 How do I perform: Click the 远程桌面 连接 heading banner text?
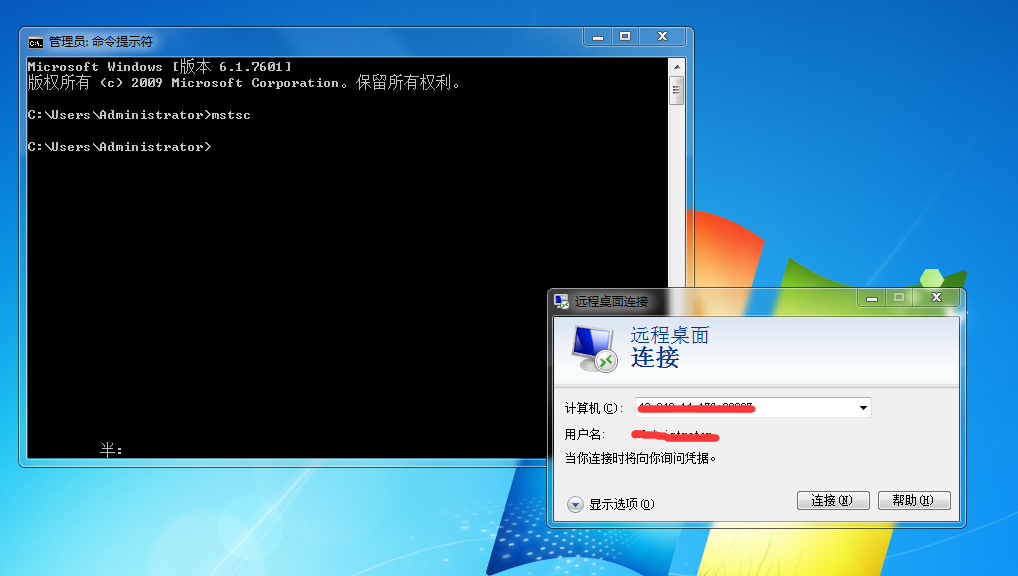pyautogui.click(x=669, y=347)
